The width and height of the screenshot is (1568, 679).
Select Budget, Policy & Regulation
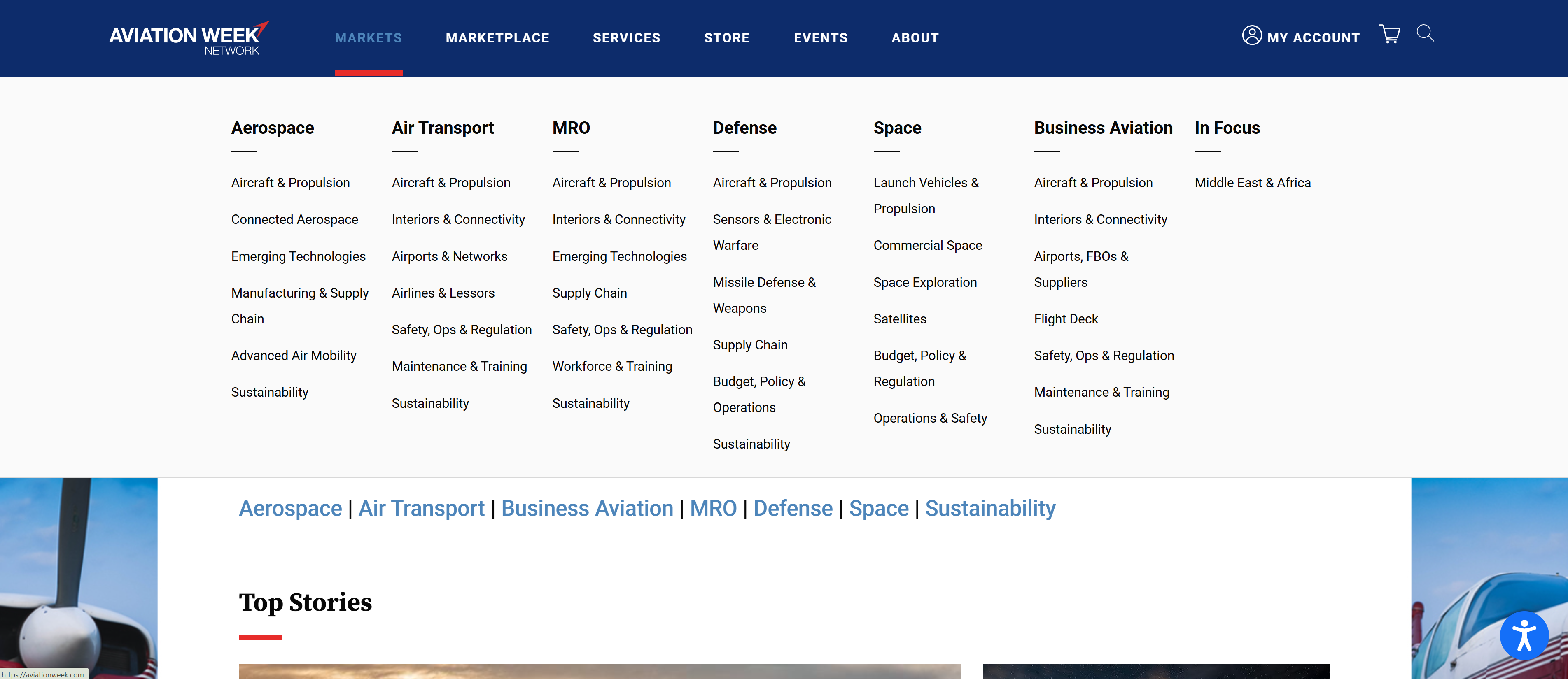pos(920,368)
